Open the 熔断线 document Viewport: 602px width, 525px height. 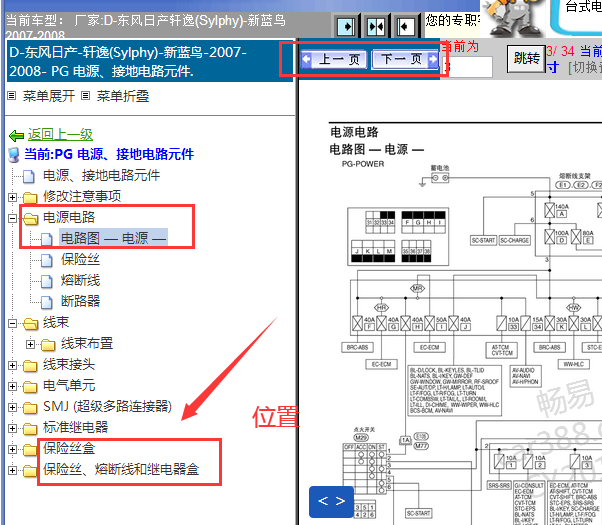pyautogui.click(x=80, y=280)
